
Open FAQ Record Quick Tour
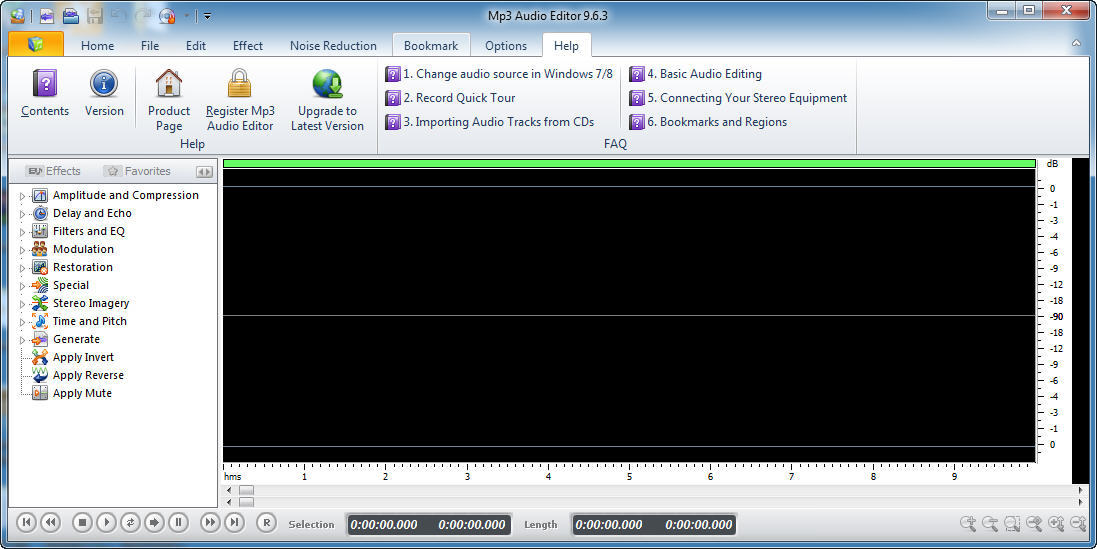(451, 98)
